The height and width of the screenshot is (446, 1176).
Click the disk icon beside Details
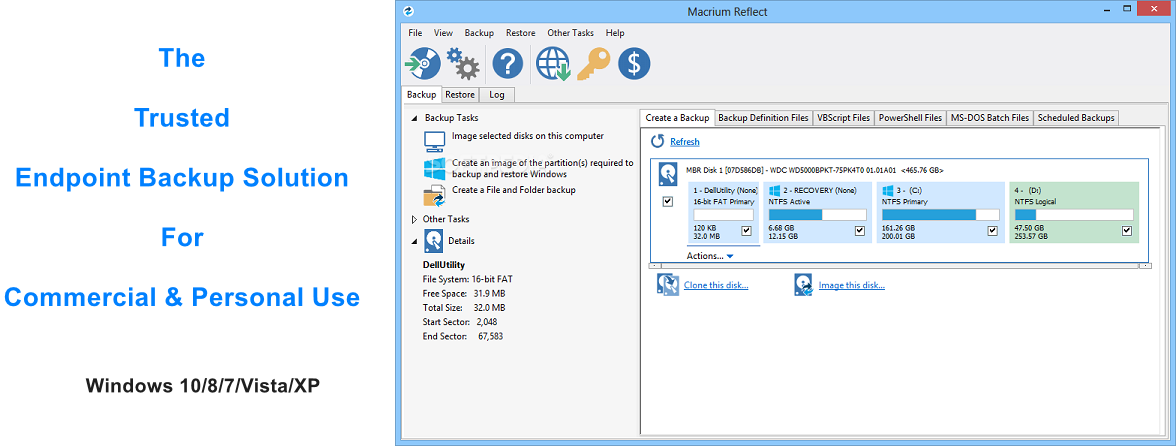pyautogui.click(x=434, y=241)
